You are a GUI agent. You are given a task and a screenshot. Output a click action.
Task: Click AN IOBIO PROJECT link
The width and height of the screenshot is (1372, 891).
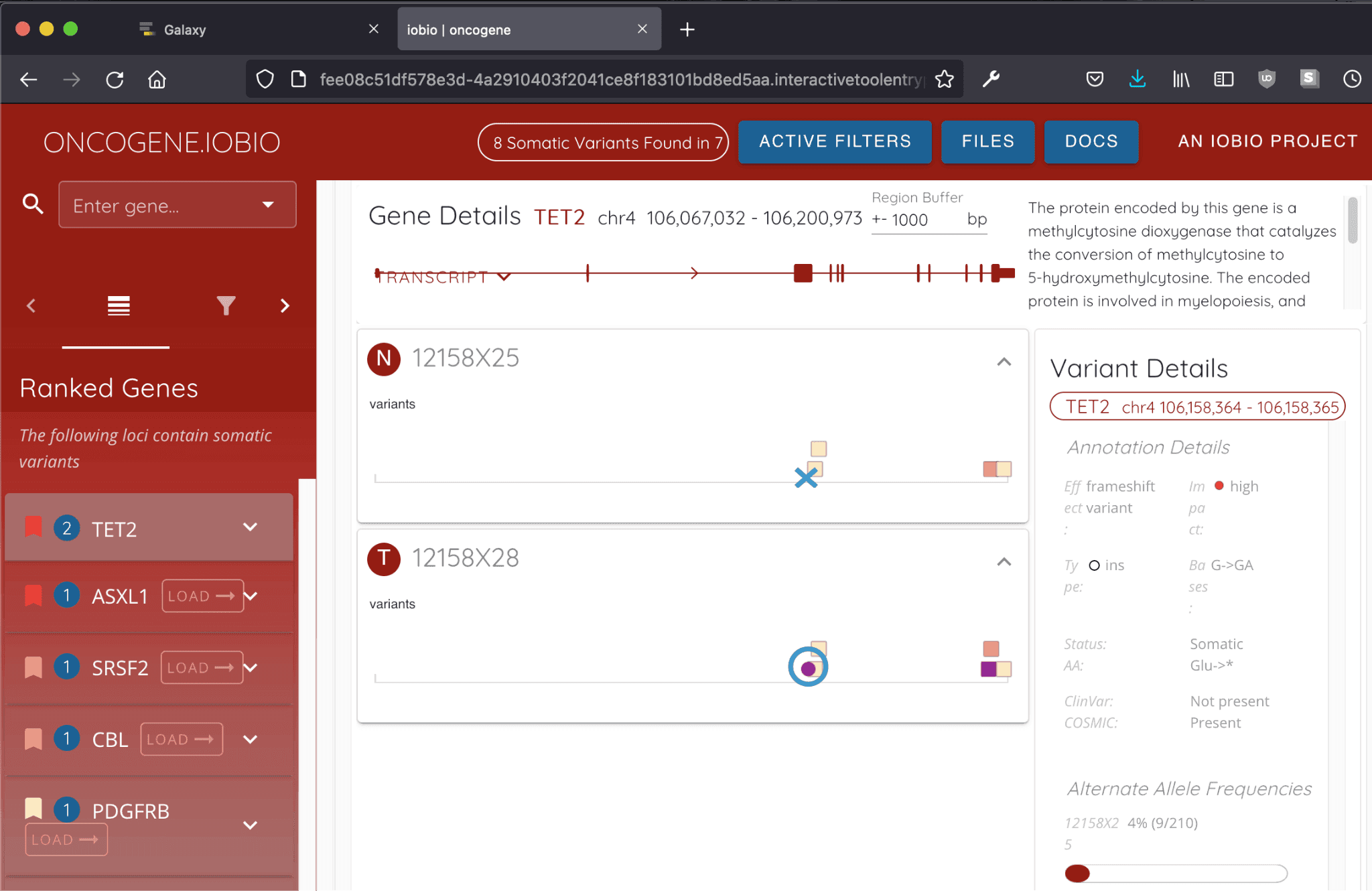tap(1267, 141)
